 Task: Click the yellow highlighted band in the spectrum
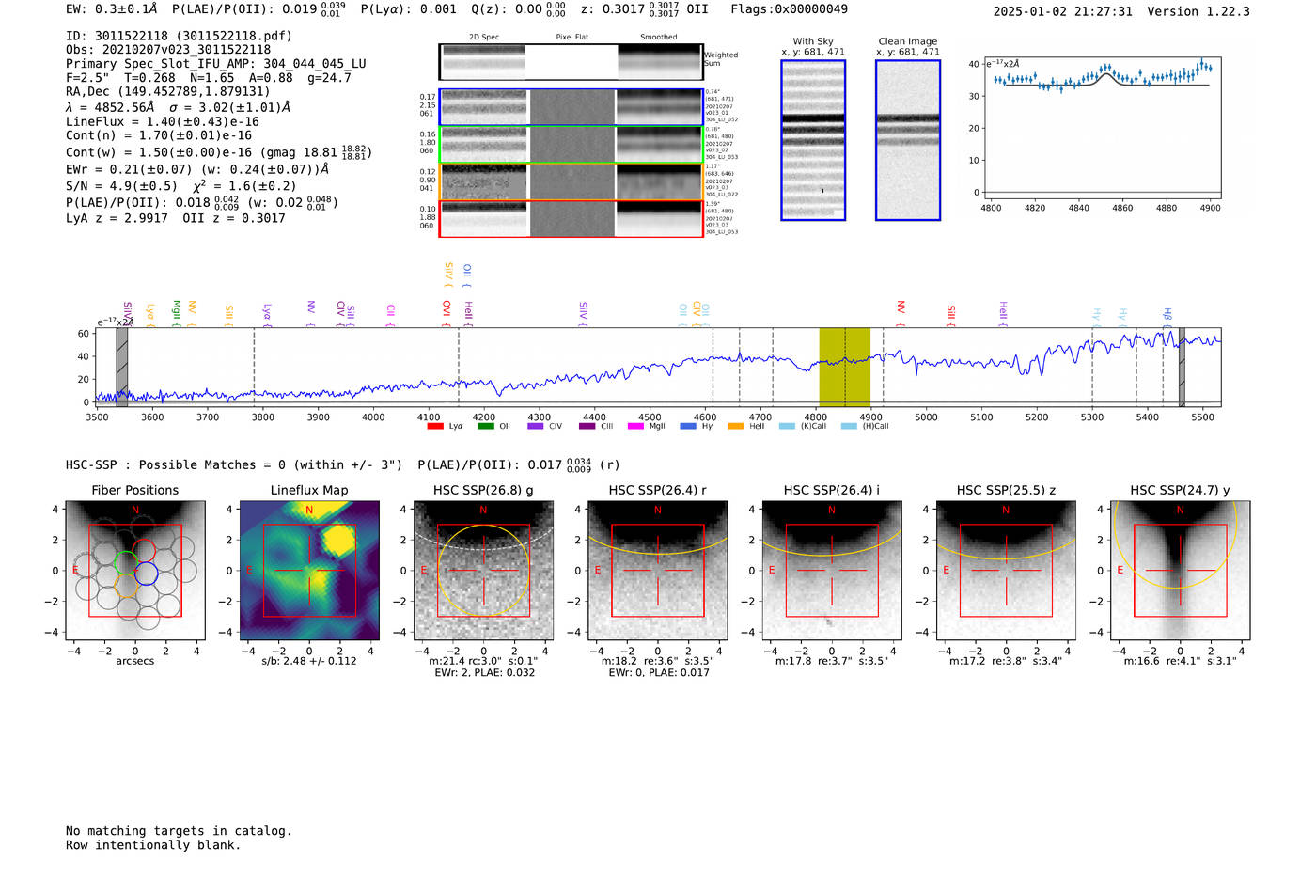844,367
